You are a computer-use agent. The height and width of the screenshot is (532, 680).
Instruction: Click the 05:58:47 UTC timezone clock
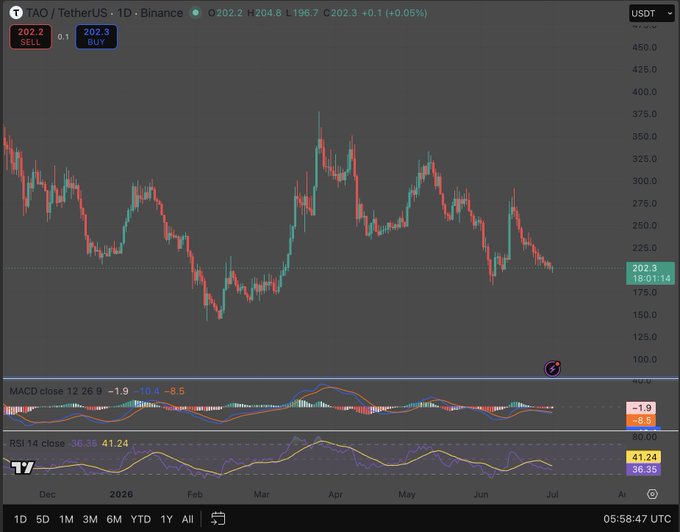637,519
